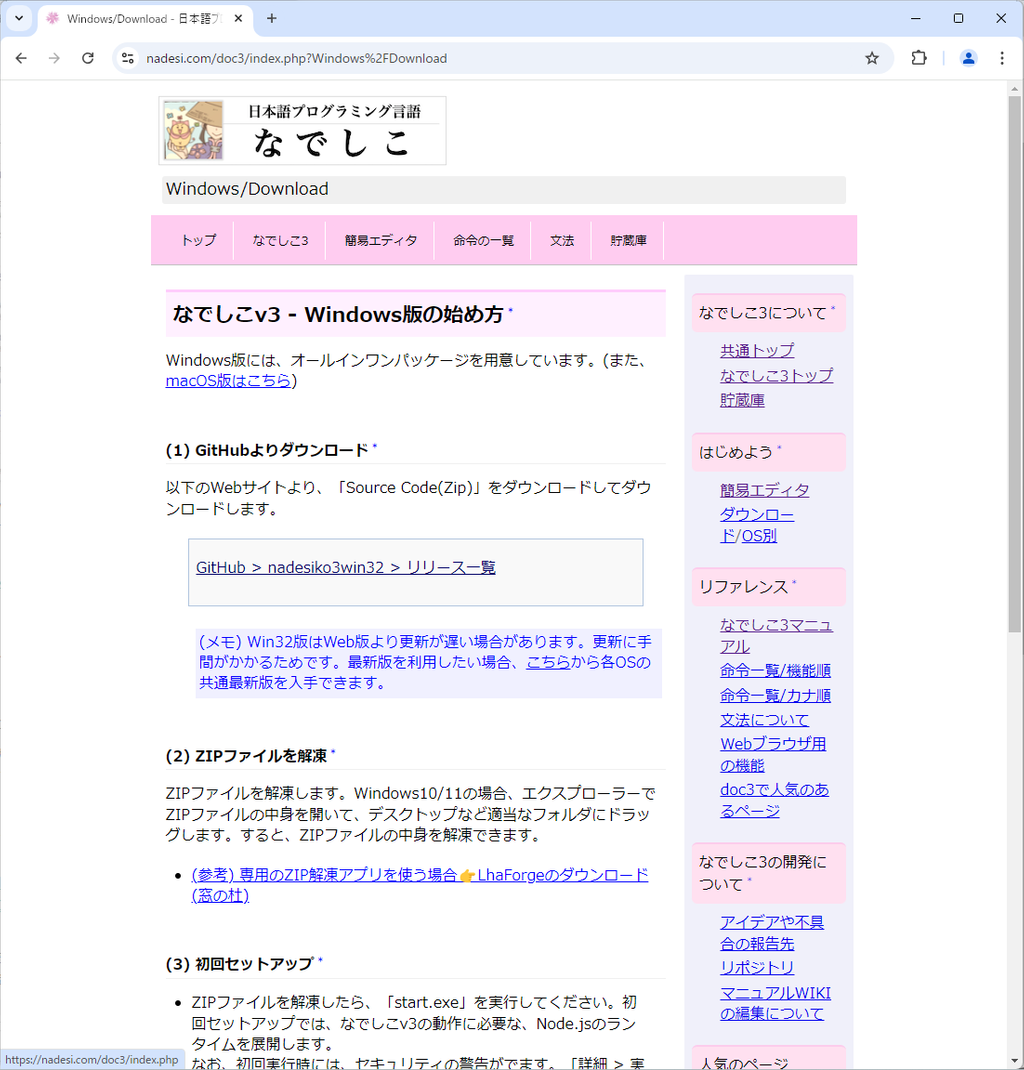Expand the tab search dropdown arrow
The height and width of the screenshot is (1070, 1024).
click(18, 18)
